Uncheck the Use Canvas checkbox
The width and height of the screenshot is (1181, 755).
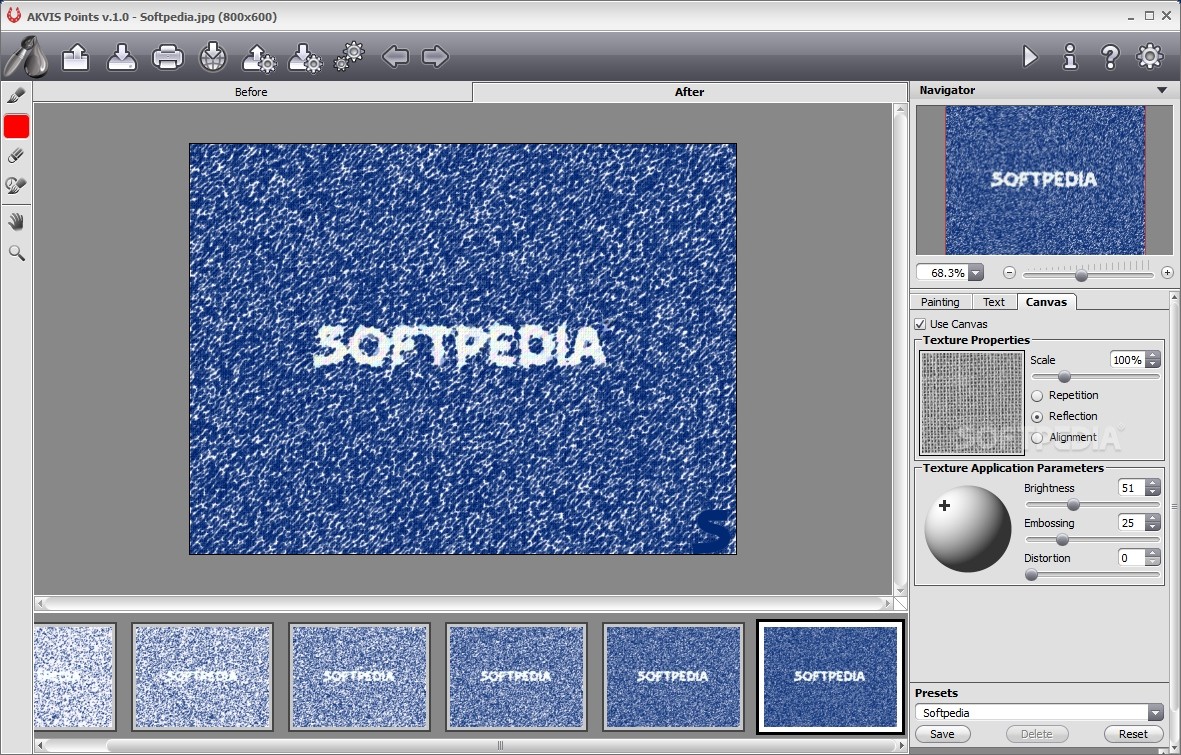coord(920,324)
